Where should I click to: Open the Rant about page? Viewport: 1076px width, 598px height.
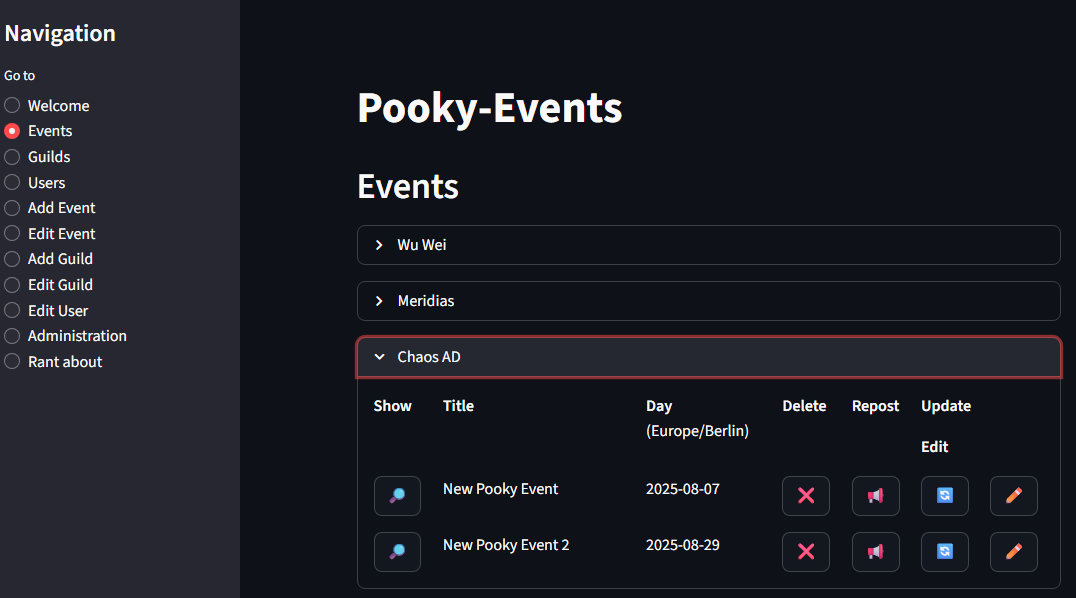tap(12, 362)
